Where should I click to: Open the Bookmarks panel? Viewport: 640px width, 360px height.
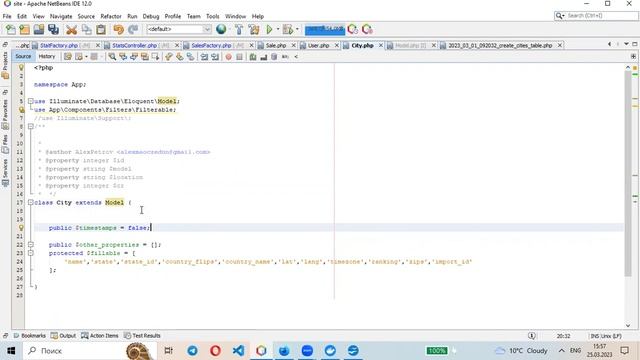coord(29,336)
